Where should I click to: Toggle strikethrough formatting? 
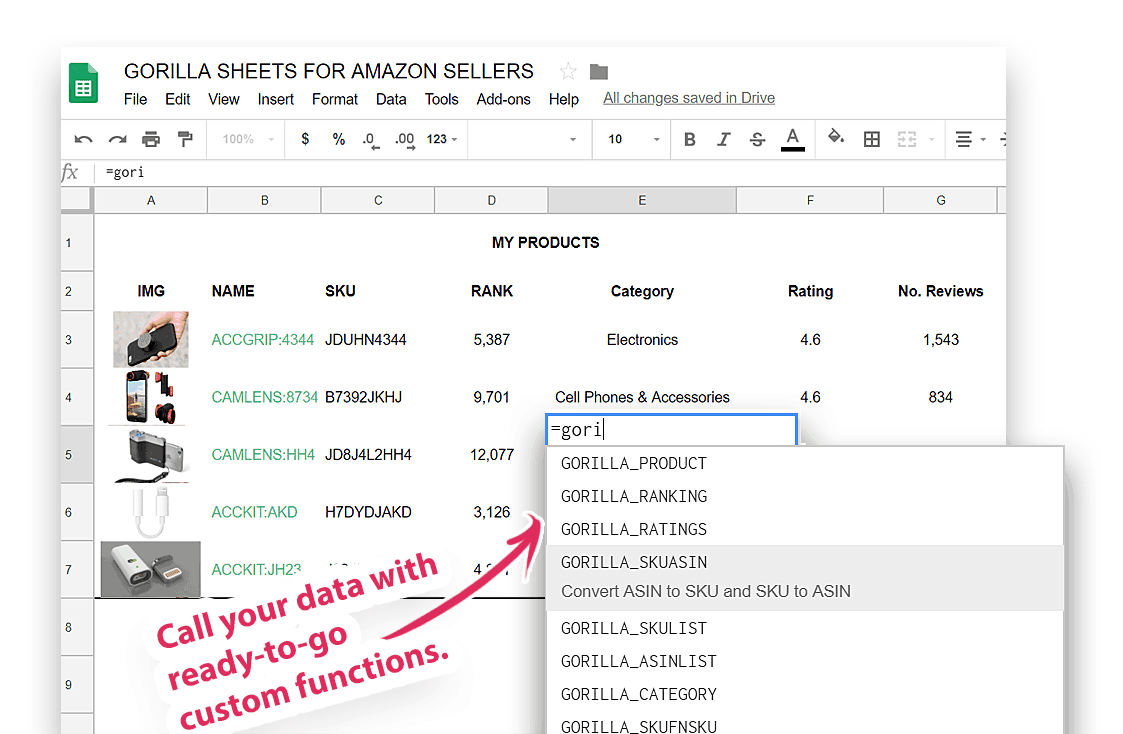tap(757, 139)
